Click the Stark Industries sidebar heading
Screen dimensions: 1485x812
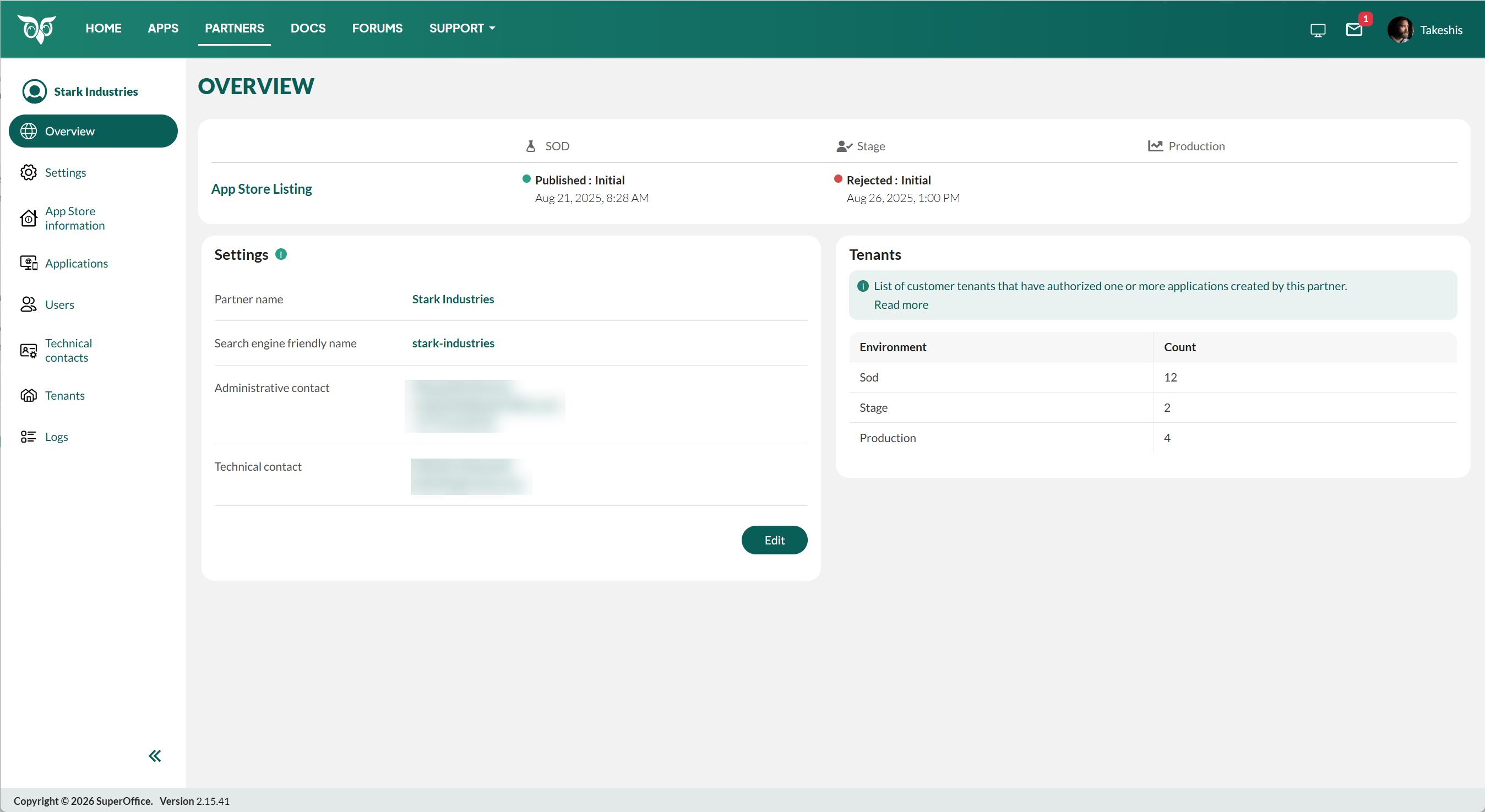tap(96, 91)
